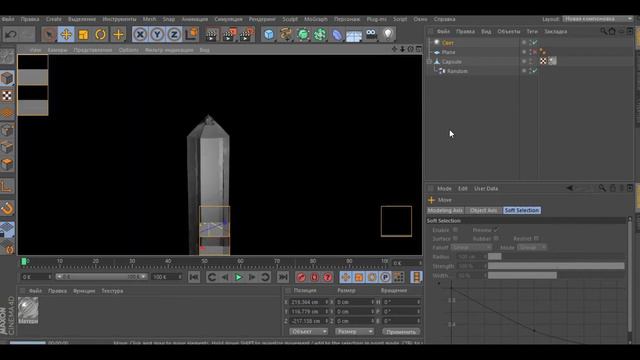Click the Undo arrow icon
The height and width of the screenshot is (360, 640).
(11, 35)
